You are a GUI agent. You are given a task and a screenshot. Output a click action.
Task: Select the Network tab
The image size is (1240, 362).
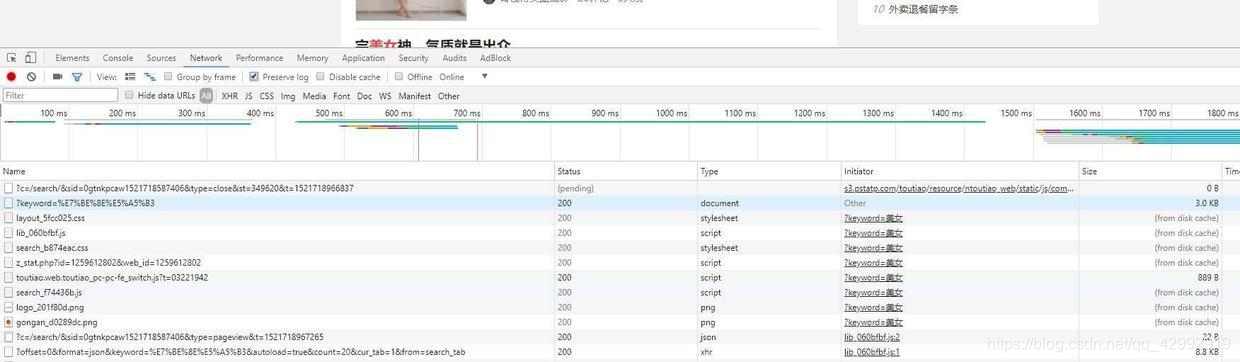coord(206,58)
